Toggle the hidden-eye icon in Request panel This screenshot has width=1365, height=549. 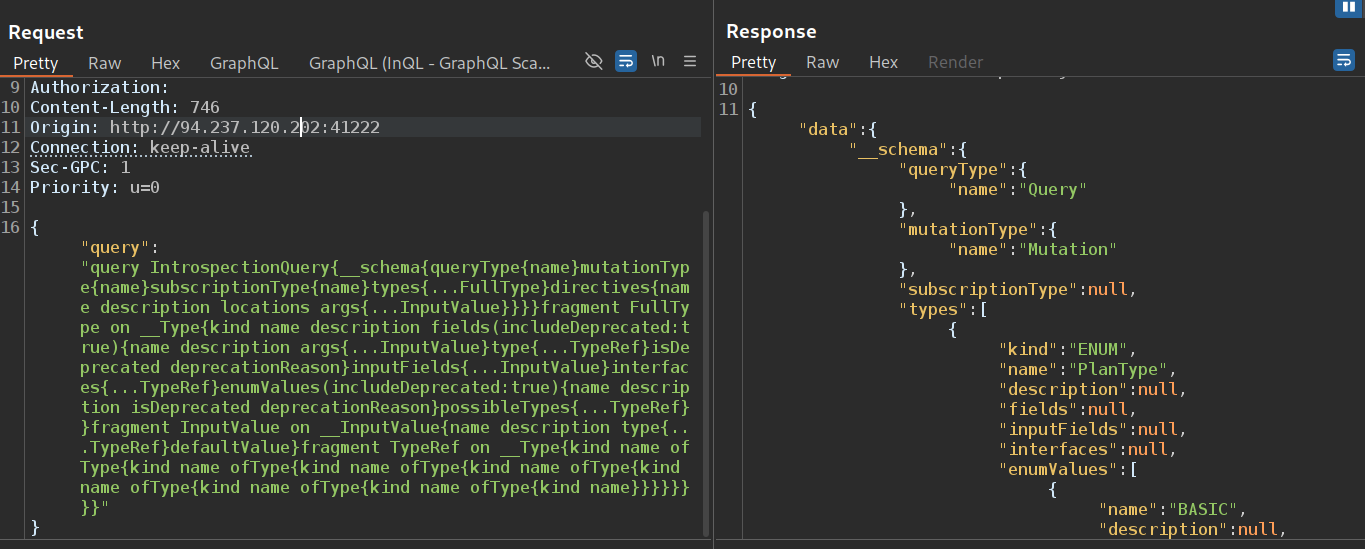point(594,62)
